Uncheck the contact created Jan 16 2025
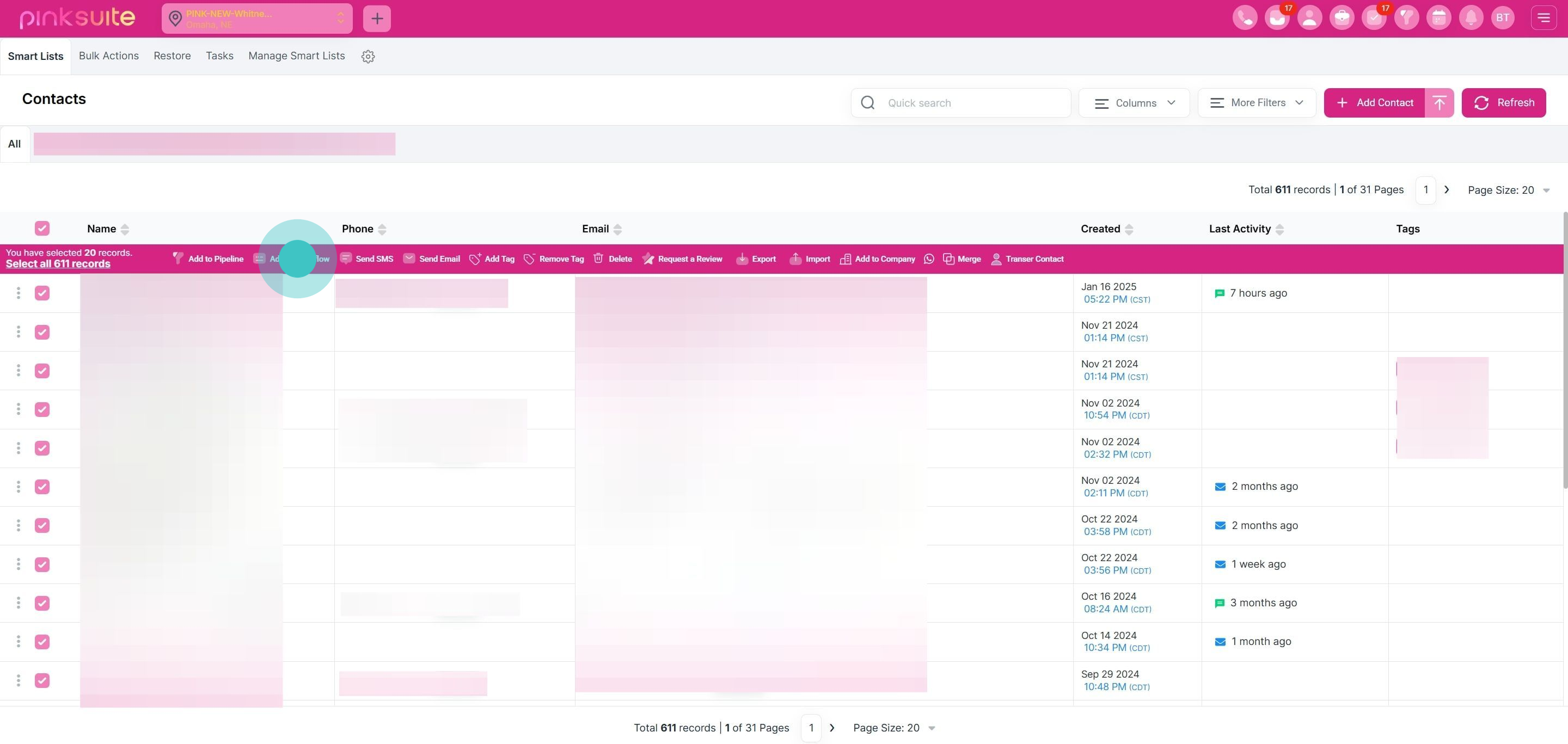This screenshot has height=744, width=1568. (42, 293)
